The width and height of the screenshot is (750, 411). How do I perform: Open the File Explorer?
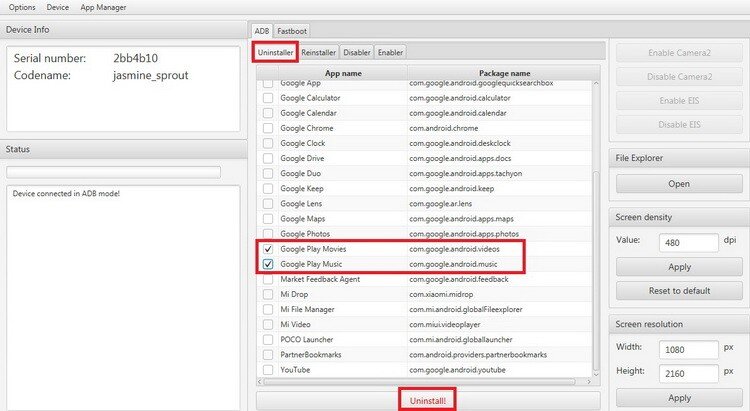pos(679,184)
